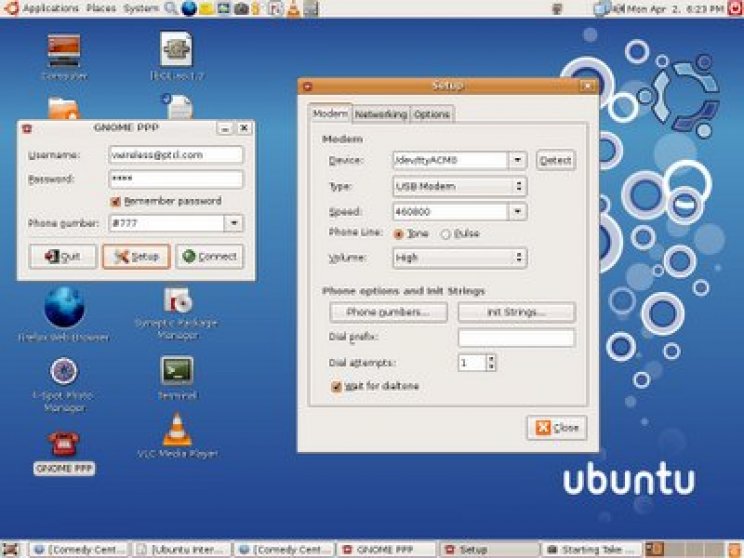This screenshot has width=744, height=558.
Task: Switch to Setup taskbar entry
Action: (488, 549)
